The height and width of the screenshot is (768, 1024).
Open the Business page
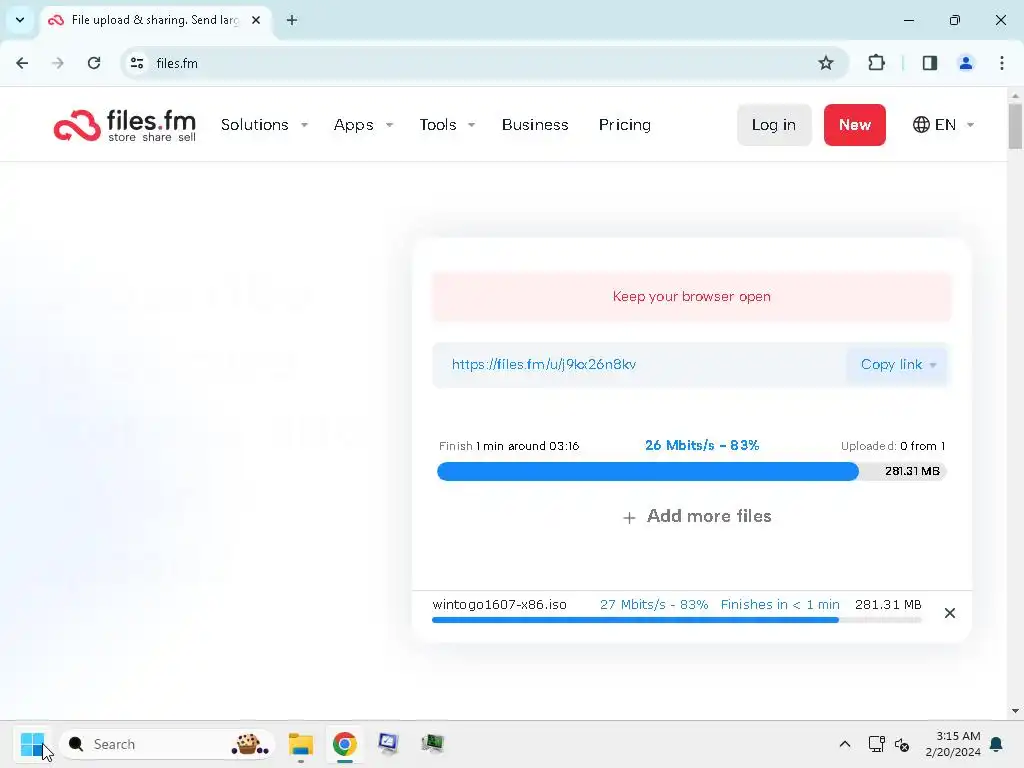point(535,125)
